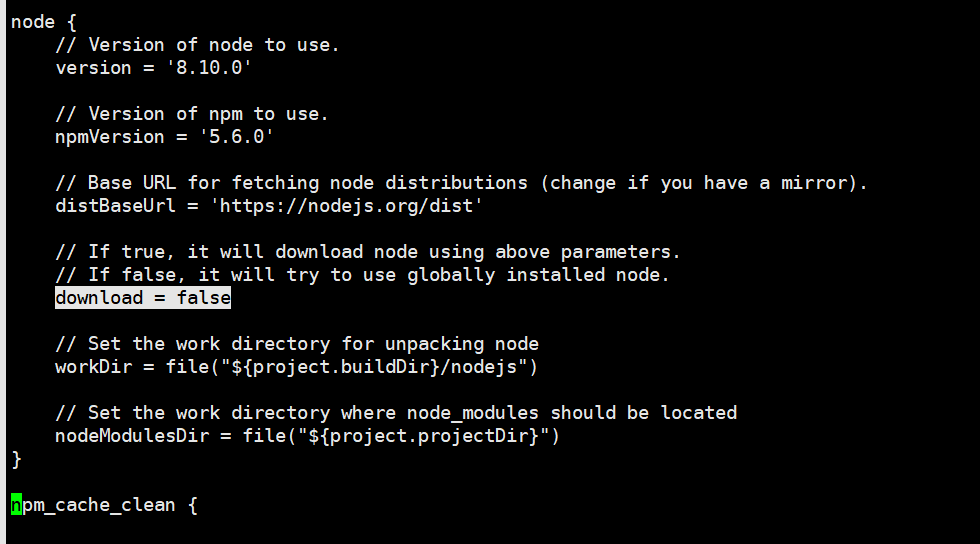Click the 'unpacking node' comment line
This screenshot has width=980, height=544.
click(x=297, y=344)
